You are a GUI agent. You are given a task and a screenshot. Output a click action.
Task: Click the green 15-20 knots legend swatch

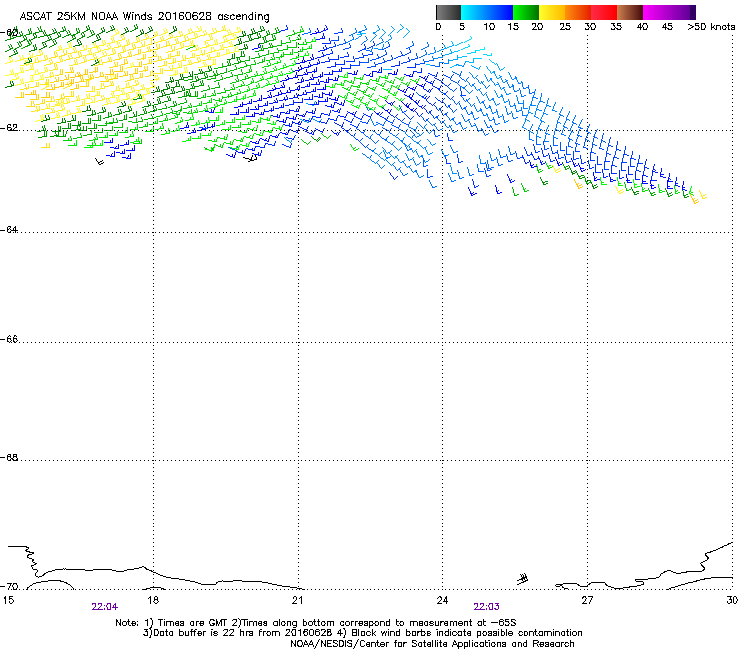tap(526, 12)
